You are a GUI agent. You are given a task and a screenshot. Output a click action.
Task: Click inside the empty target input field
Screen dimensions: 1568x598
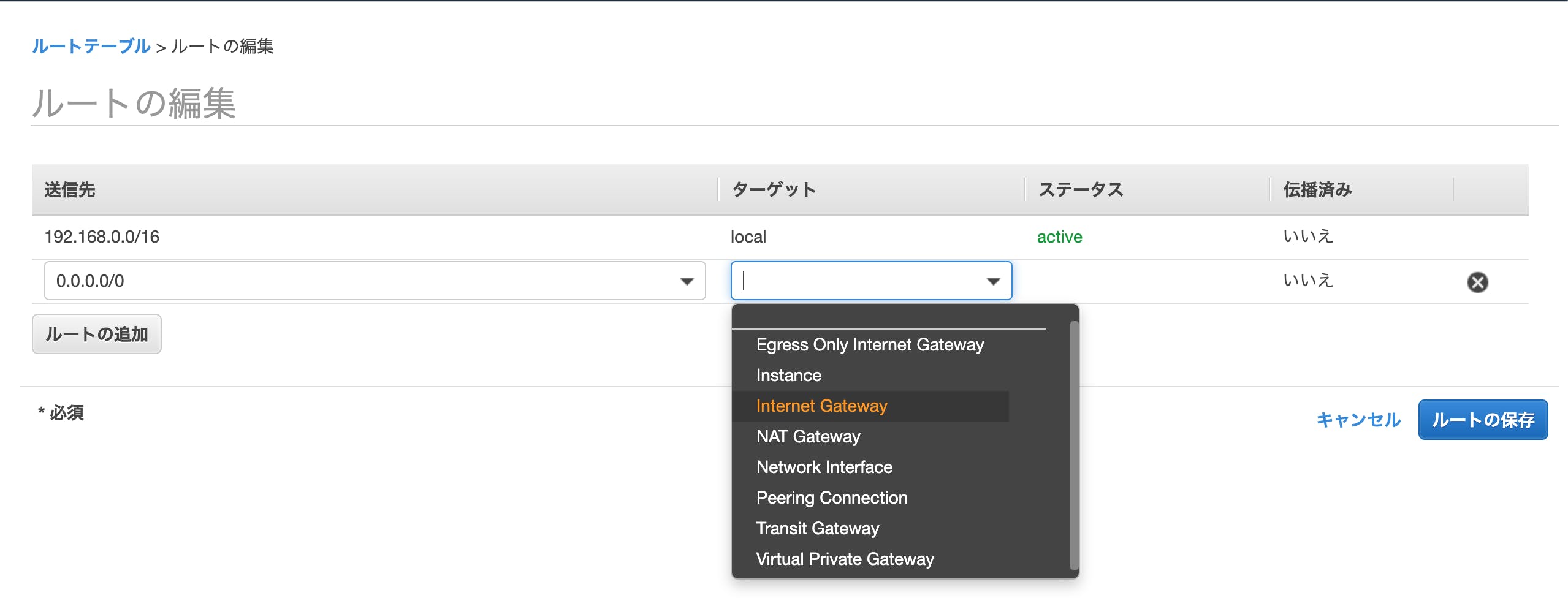tap(828, 281)
